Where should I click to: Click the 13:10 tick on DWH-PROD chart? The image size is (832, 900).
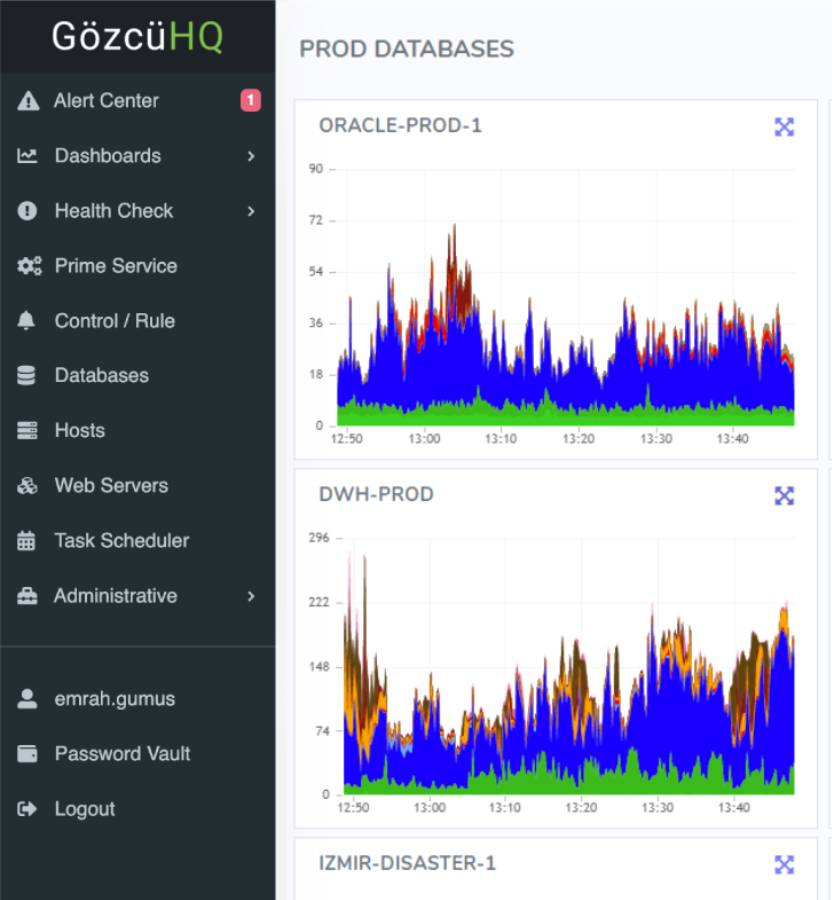pos(505,808)
